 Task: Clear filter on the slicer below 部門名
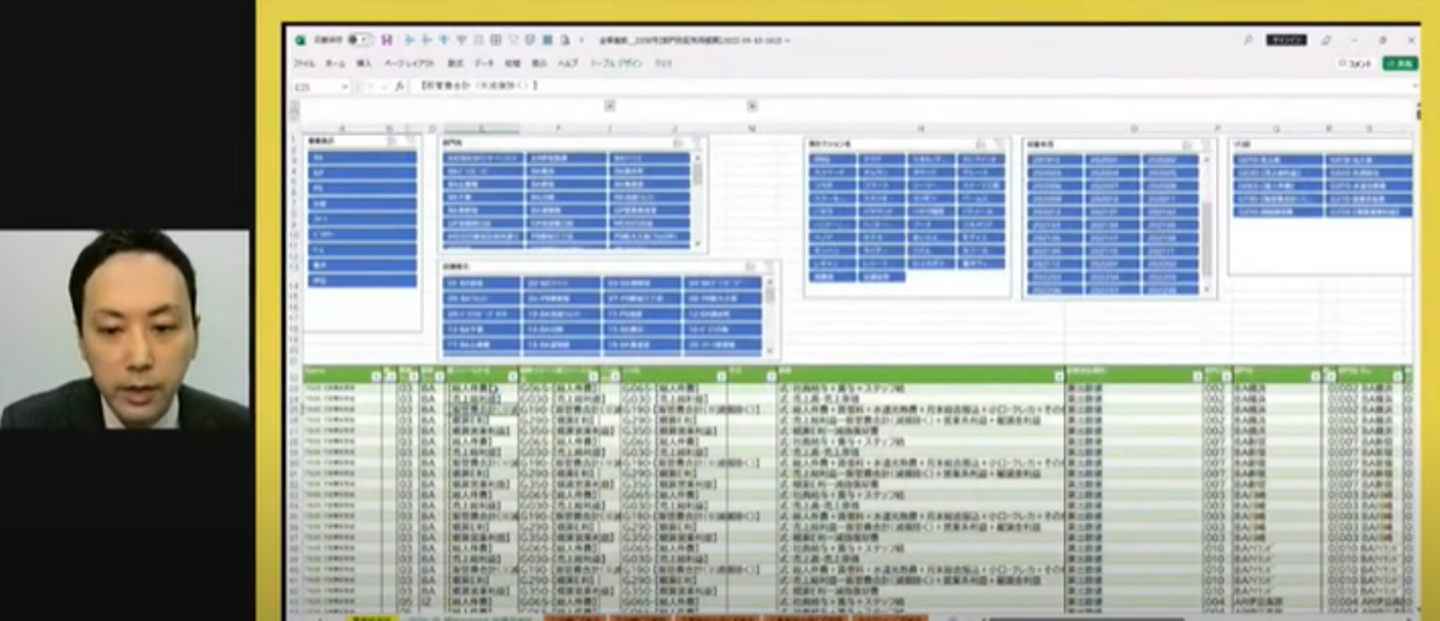coord(767,267)
